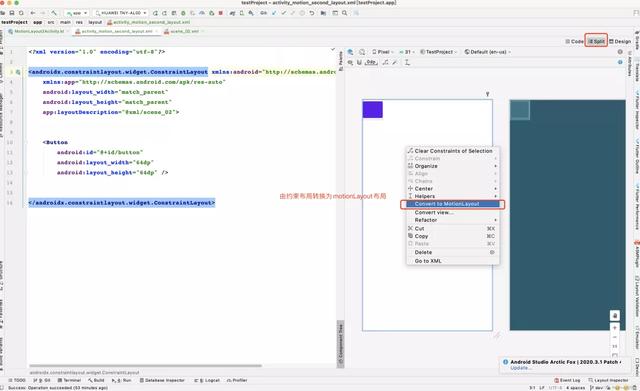The height and width of the screenshot is (391, 640).
Task: Select the purple button in design preview
Action: (x=373, y=110)
